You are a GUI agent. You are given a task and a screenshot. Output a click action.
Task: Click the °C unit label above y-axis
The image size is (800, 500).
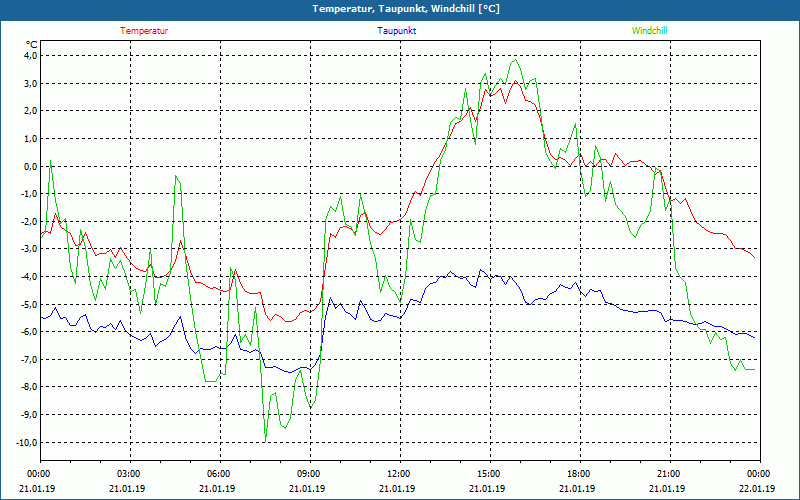tap(31, 44)
